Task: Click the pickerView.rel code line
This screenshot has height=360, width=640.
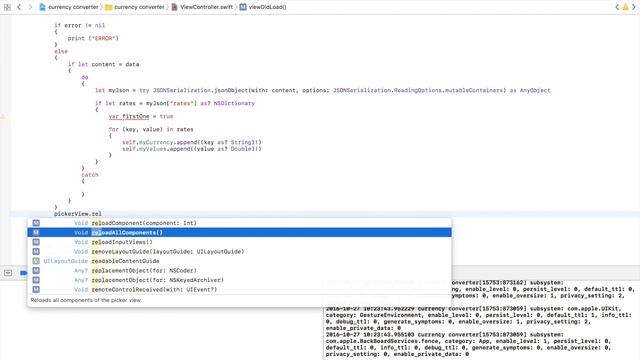Action: click(78, 213)
